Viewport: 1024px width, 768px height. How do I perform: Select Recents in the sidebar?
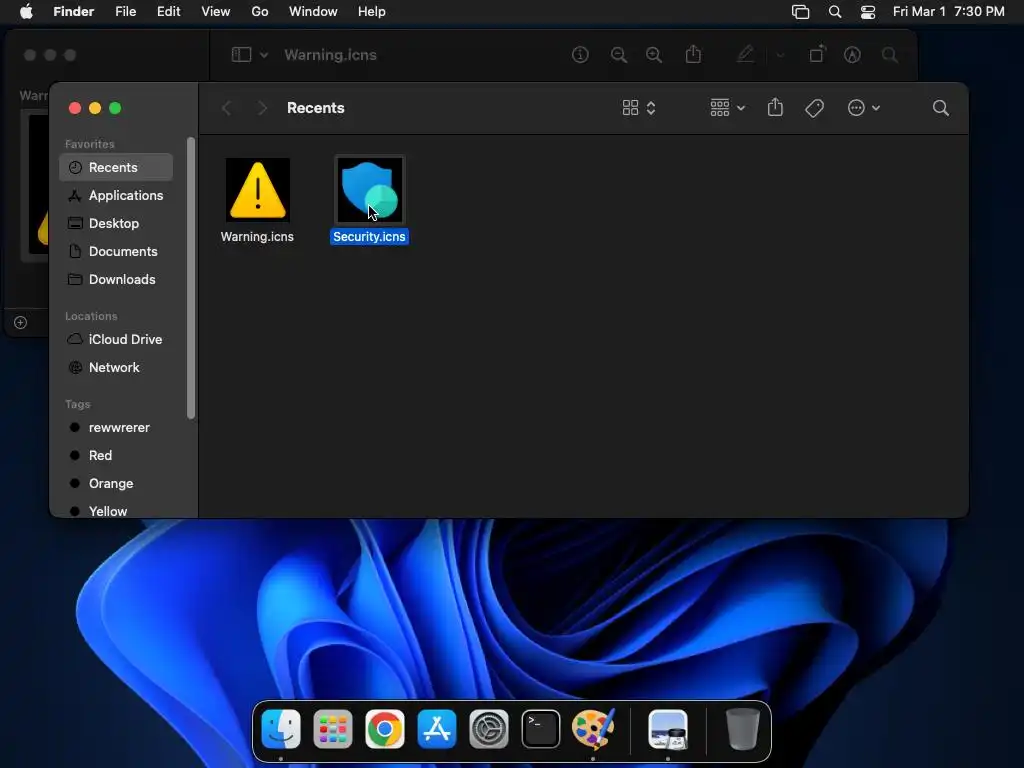pos(116,167)
